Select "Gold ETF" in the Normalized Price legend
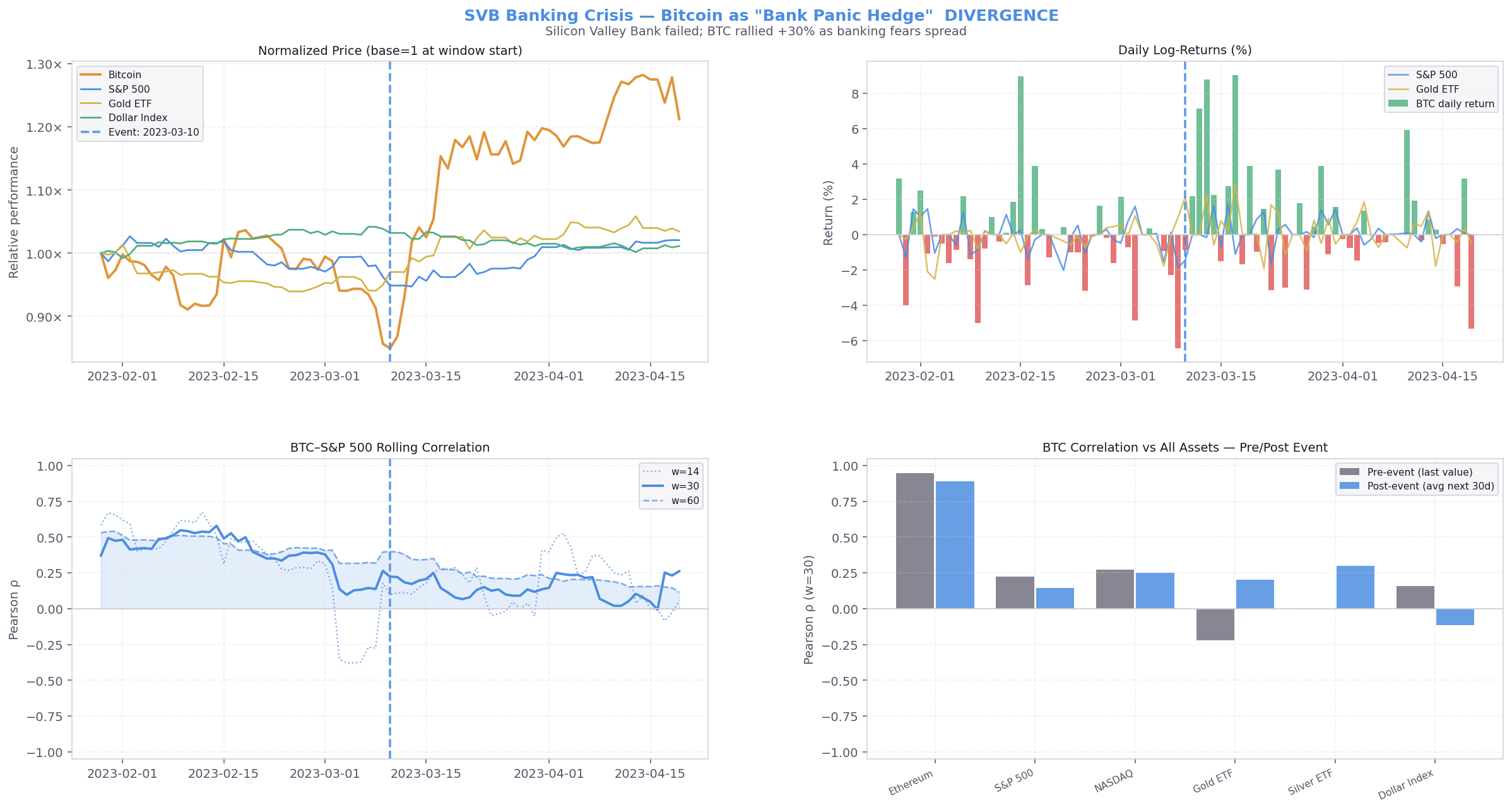 click(130, 103)
